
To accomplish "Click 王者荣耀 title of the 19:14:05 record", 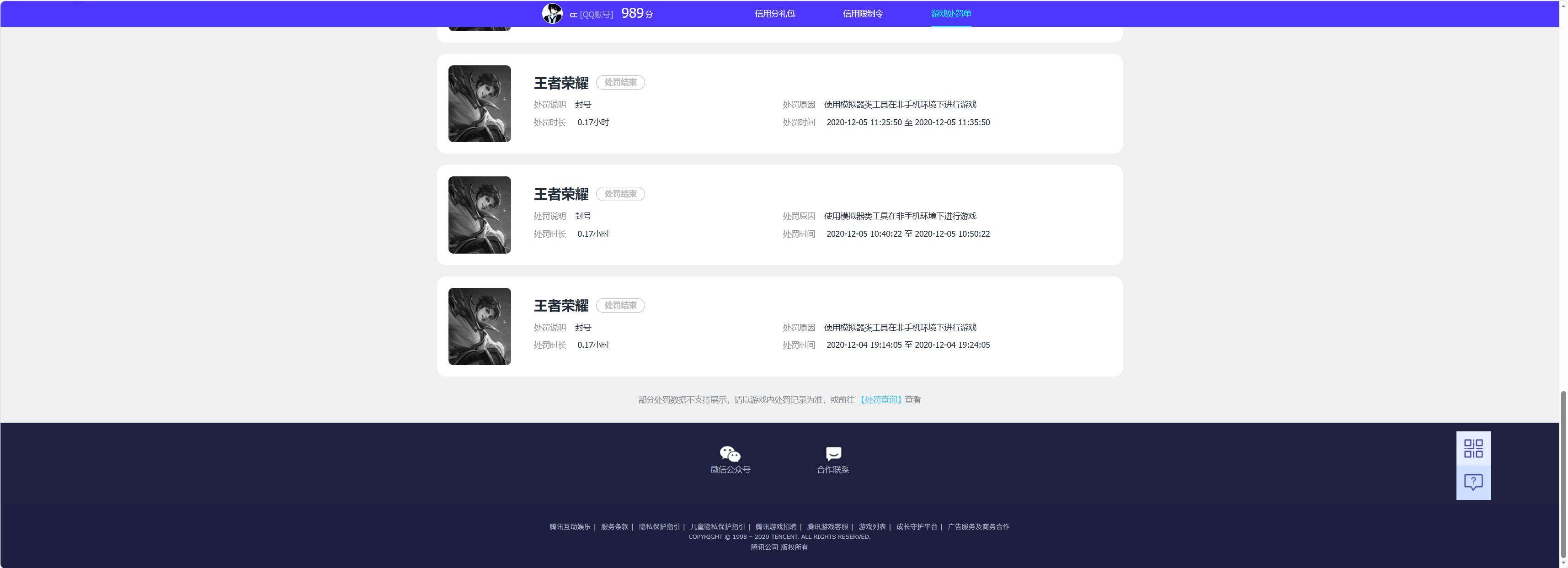I will coord(561,305).
